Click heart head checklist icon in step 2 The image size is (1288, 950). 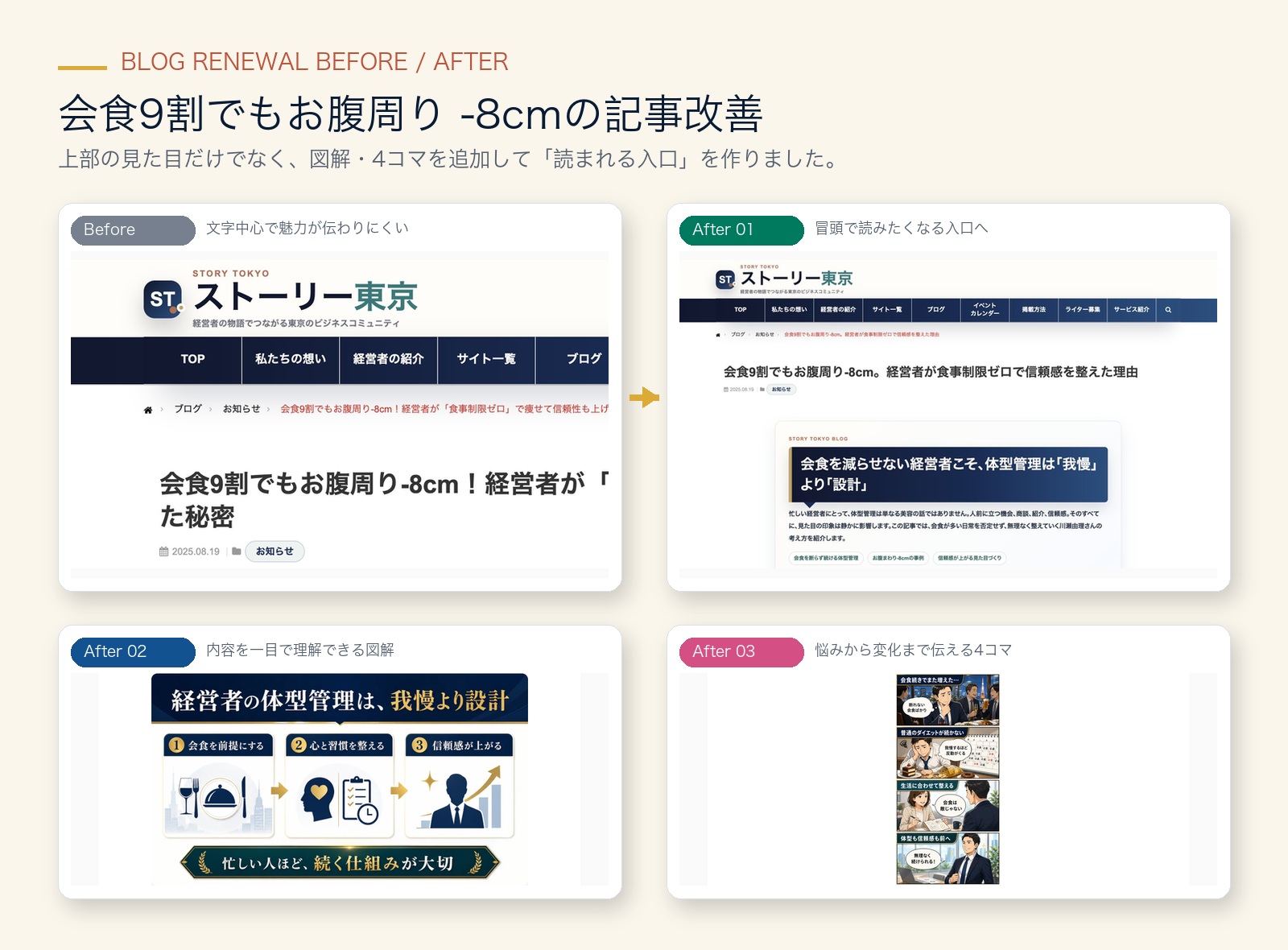click(x=340, y=798)
